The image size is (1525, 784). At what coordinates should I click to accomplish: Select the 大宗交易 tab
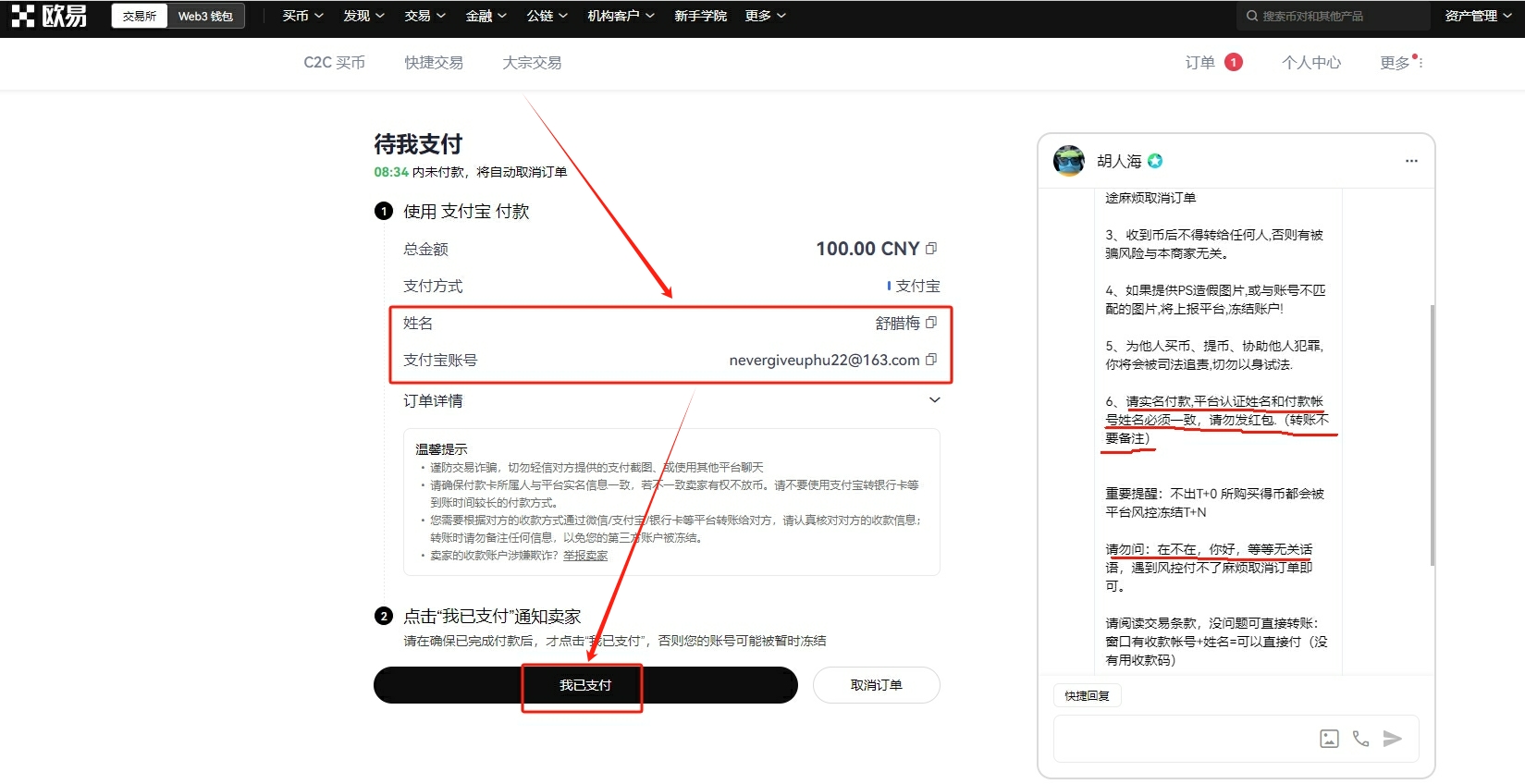tap(532, 62)
